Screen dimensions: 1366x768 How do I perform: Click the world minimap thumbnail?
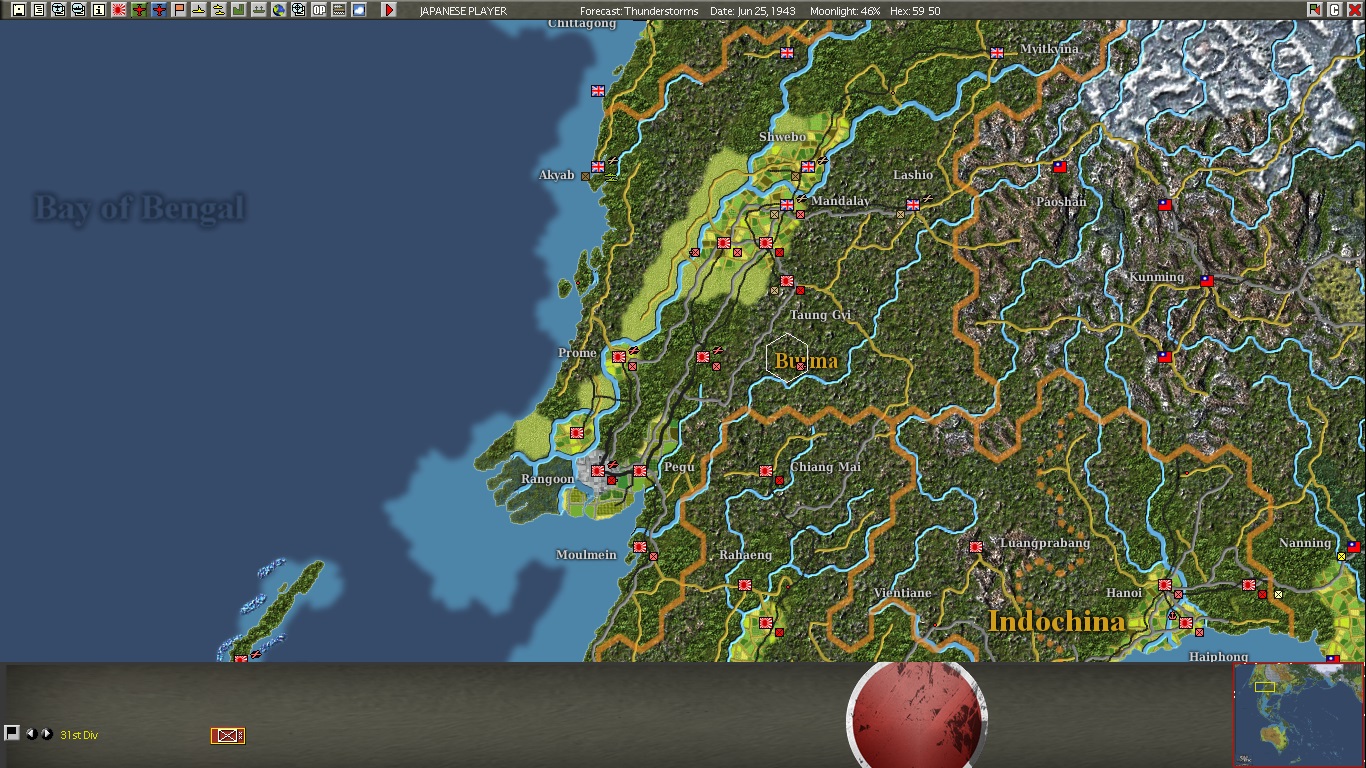(x=1299, y=715)
